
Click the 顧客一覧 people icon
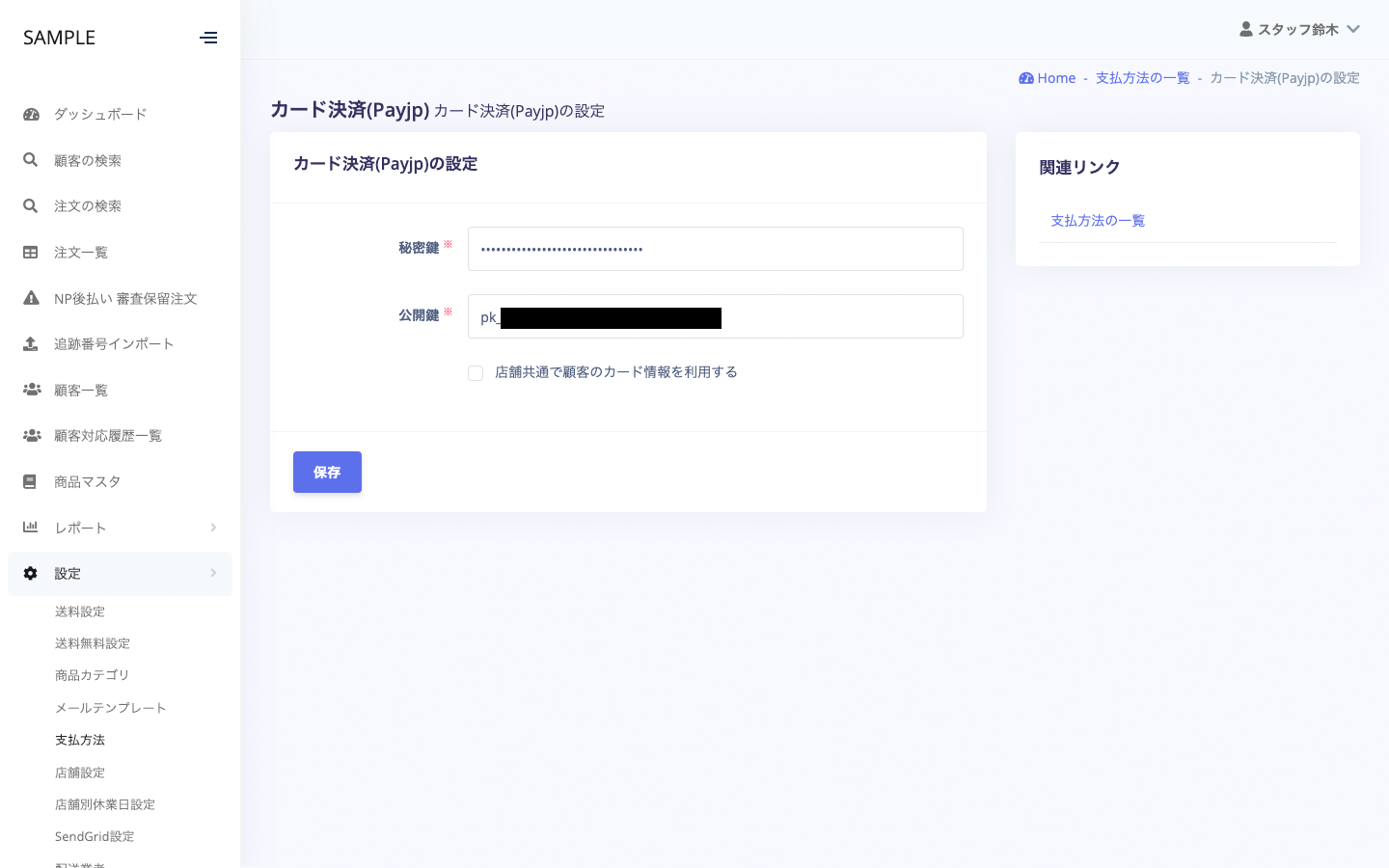point(30,390)
